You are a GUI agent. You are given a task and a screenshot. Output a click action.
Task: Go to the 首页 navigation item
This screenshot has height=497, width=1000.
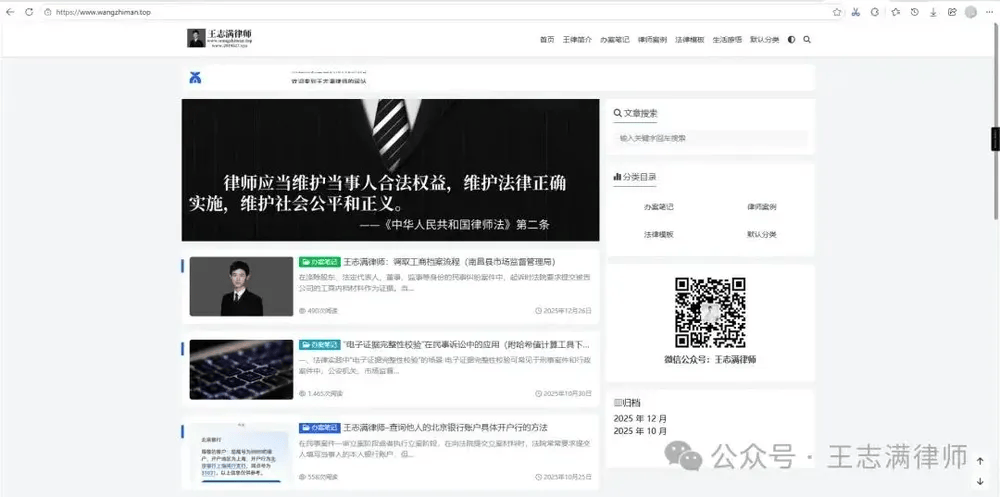pos(547,40)
